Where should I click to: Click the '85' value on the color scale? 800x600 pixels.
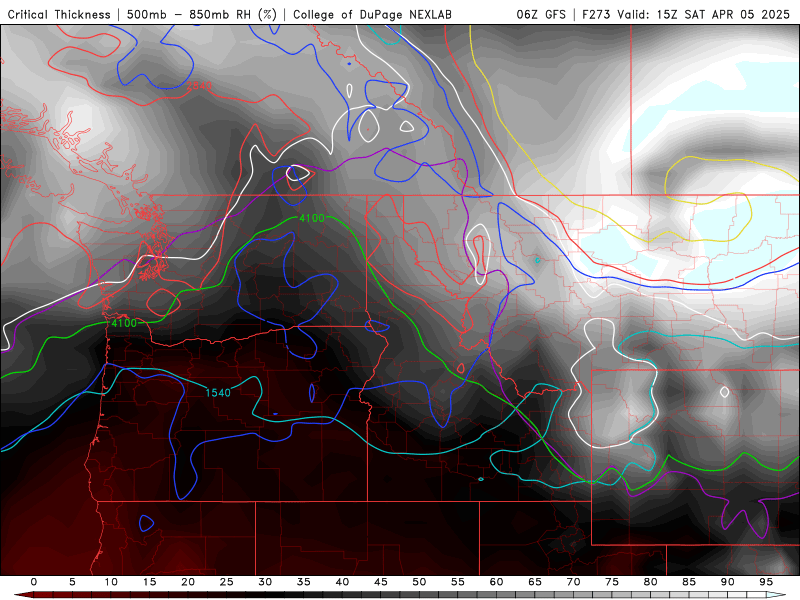pyautogui.click(x=689, y=582)
